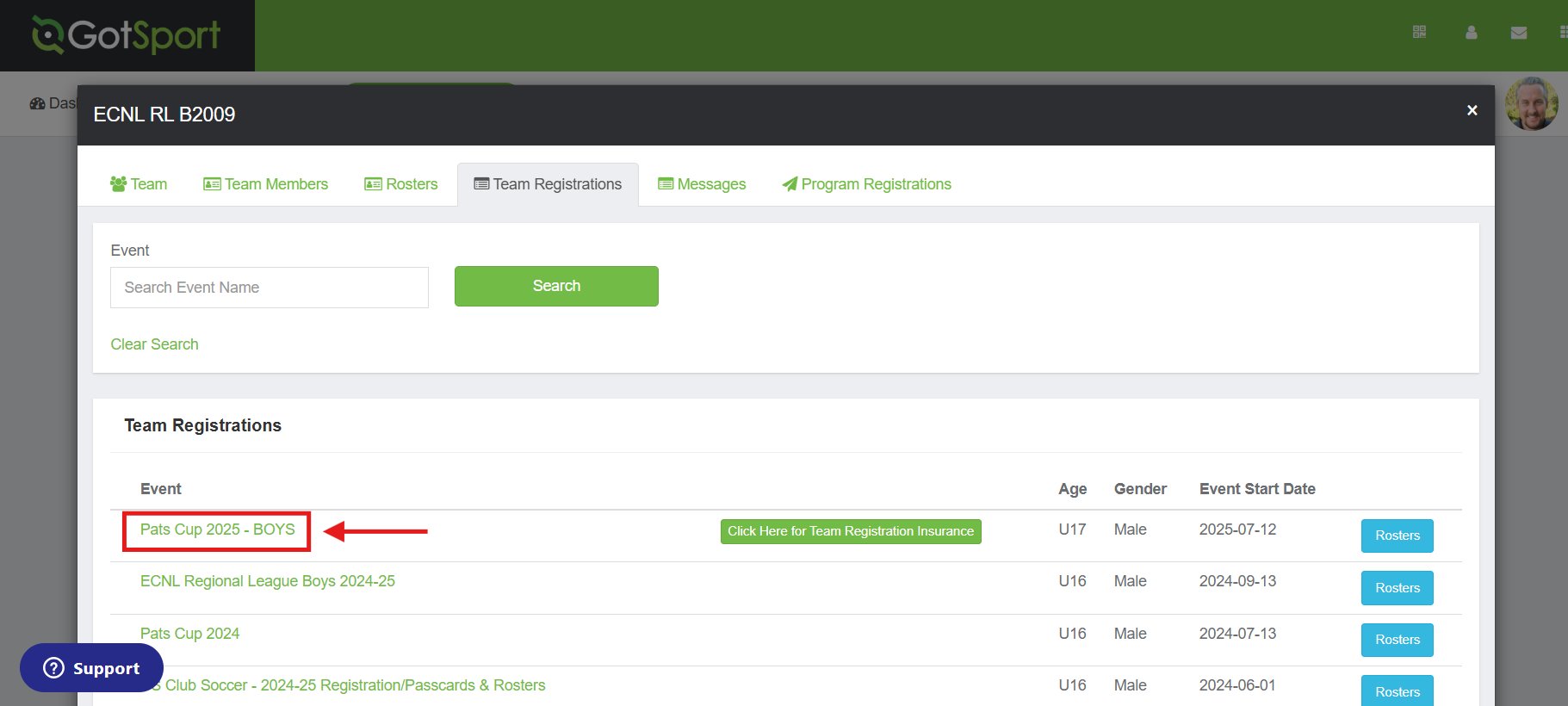
Task: Open the Support help widget
Action: point(91,668)
